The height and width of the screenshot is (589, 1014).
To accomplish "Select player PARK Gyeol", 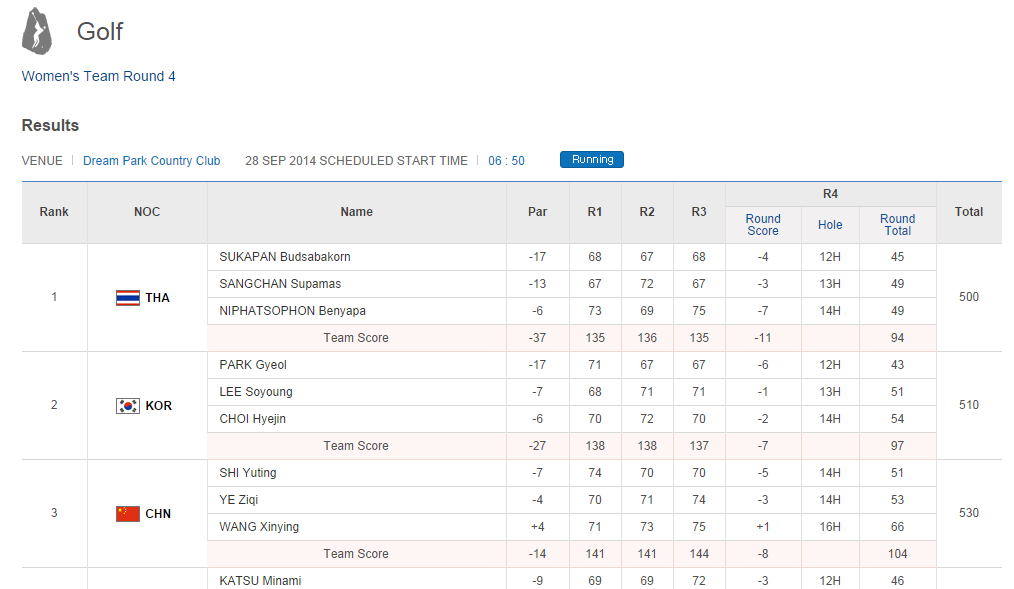I will pyautogui.click(x=253, y=365).
